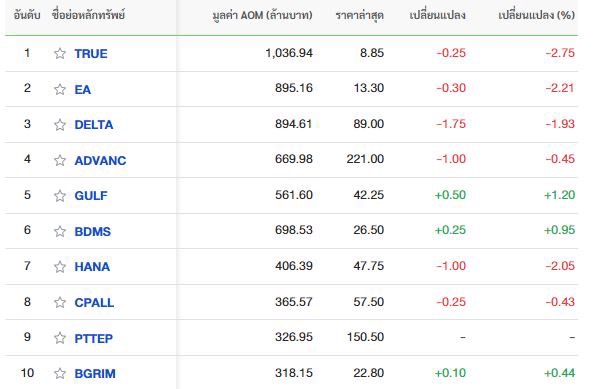Toggle favorite star for DELTA
The height and width of the screenshot is (389, 594).
click(x=59, y=125)
